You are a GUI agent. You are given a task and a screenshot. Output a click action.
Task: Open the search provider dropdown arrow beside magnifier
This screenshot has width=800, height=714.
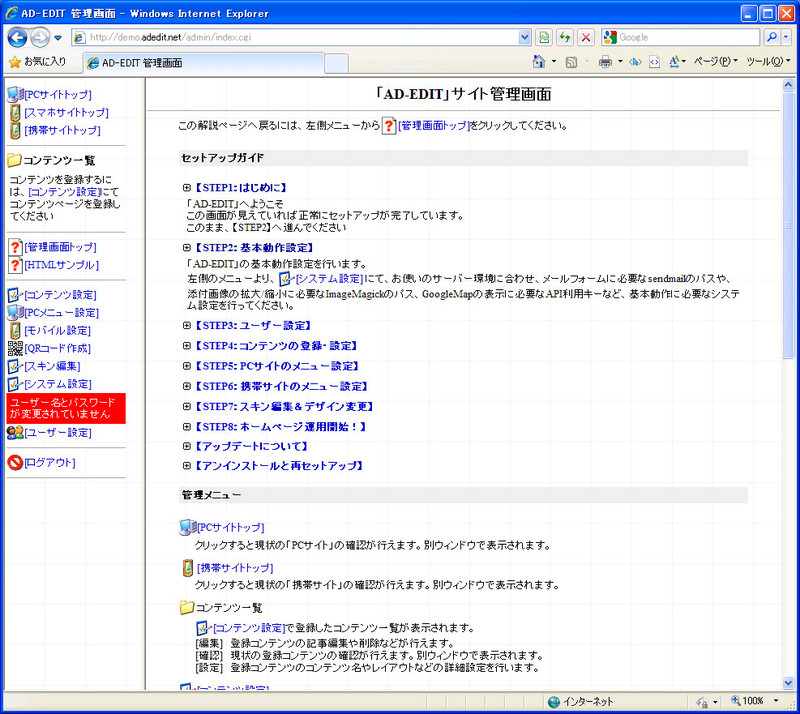point(786,37)
